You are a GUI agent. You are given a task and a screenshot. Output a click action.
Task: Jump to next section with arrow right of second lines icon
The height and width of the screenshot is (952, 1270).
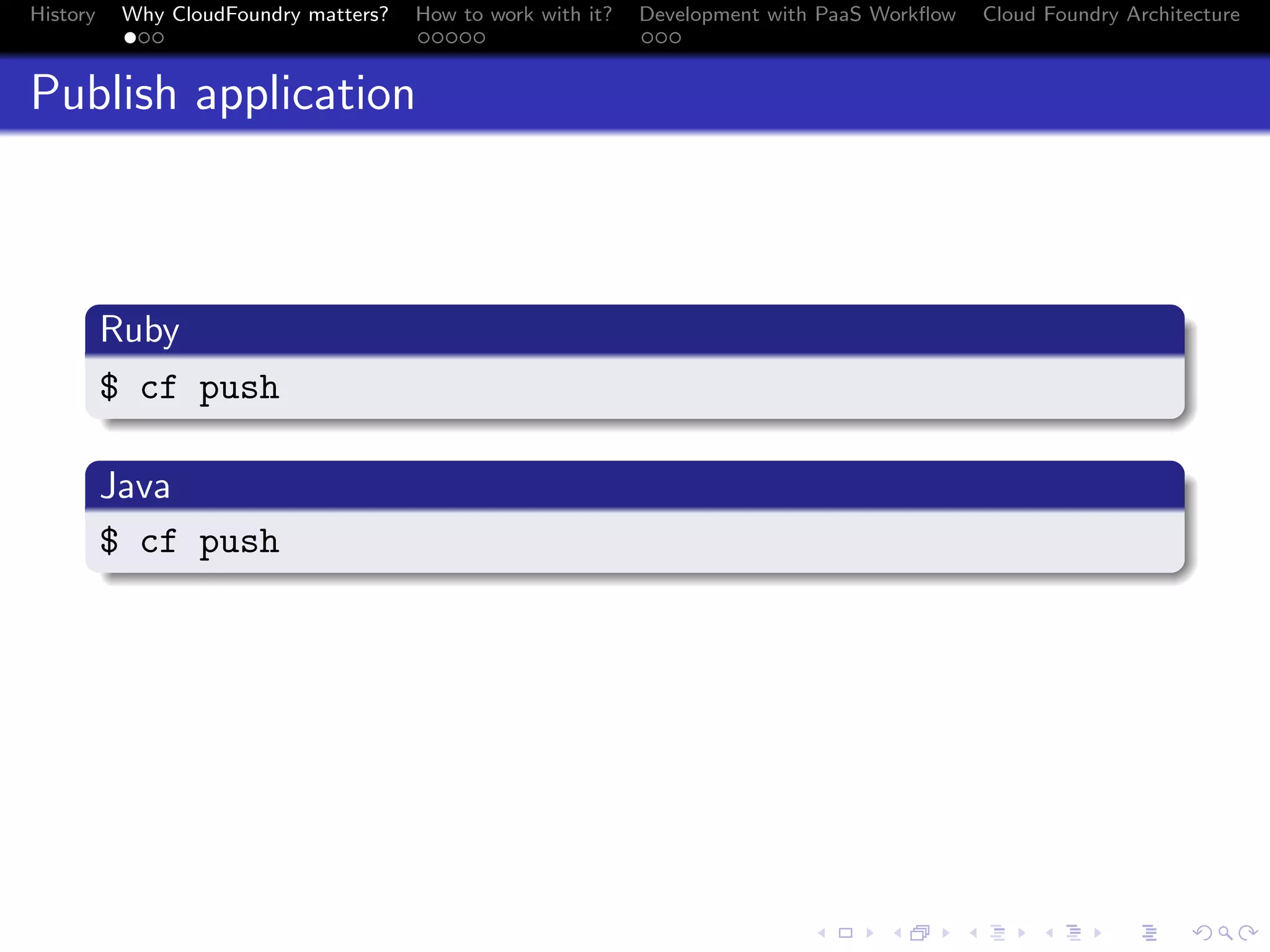[x=1098, y=933]
